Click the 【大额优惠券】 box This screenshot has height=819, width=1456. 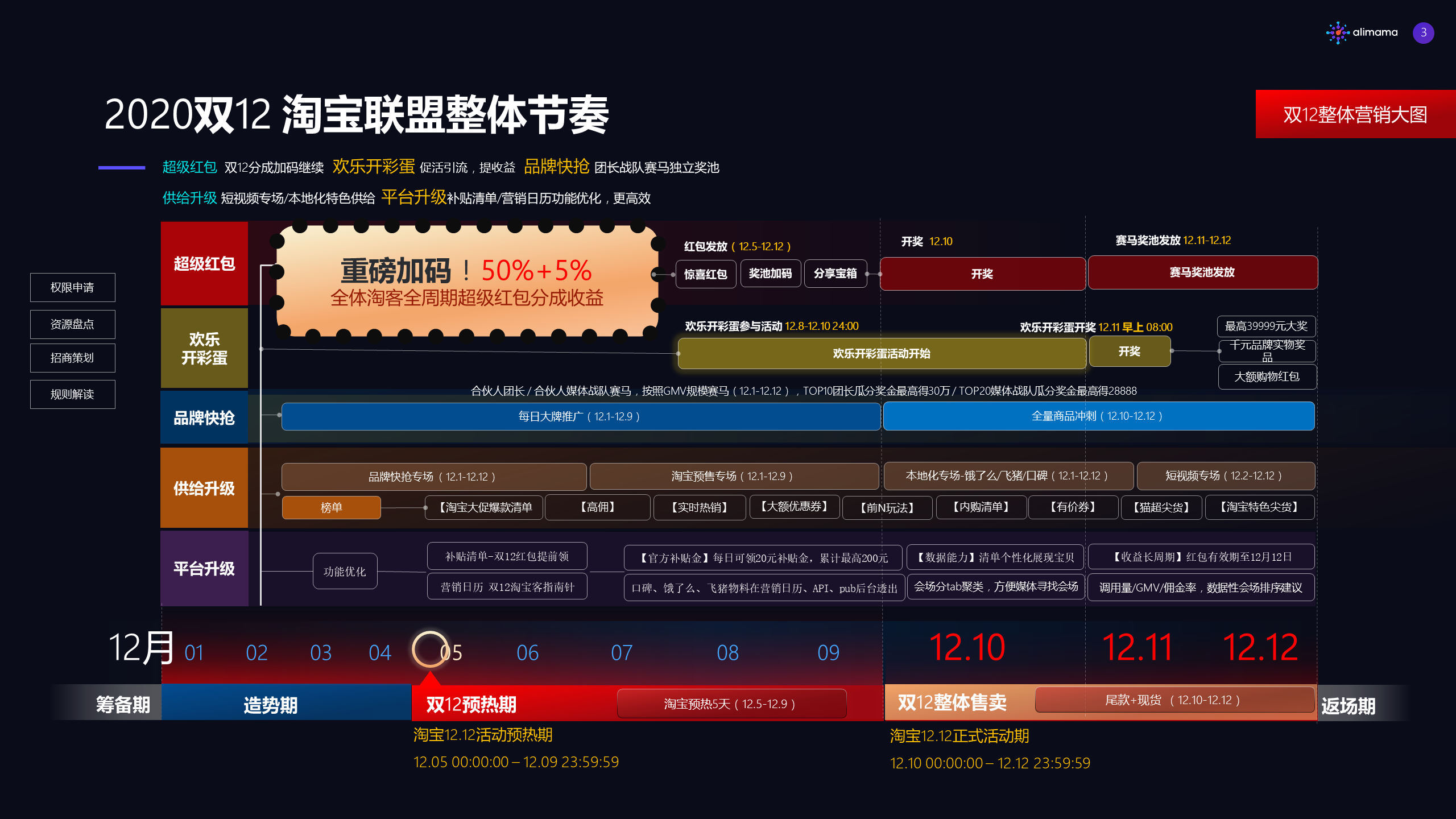click(x=793, y=506)
